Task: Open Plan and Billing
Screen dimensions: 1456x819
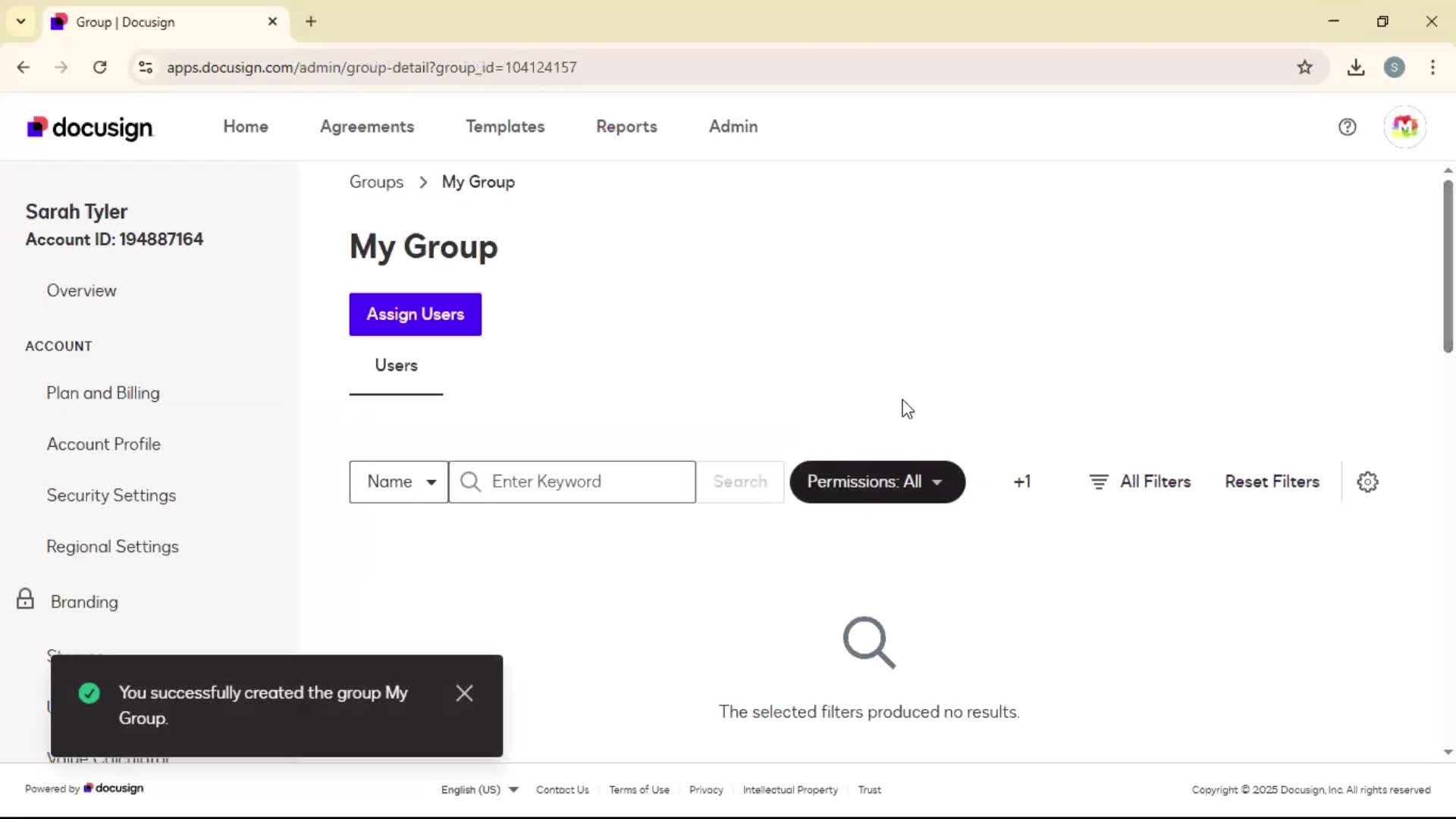Action: click(103, 393)
